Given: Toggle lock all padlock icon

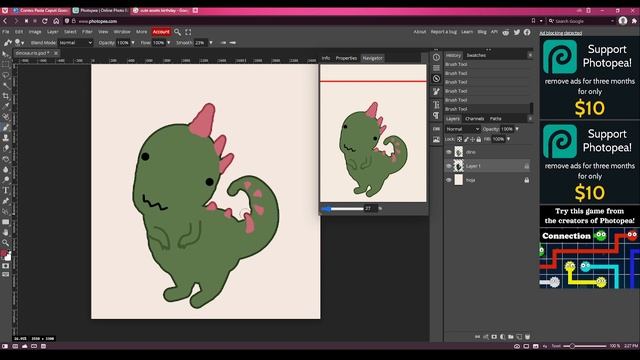Looking at the screenshot, I should click(478, 139).
